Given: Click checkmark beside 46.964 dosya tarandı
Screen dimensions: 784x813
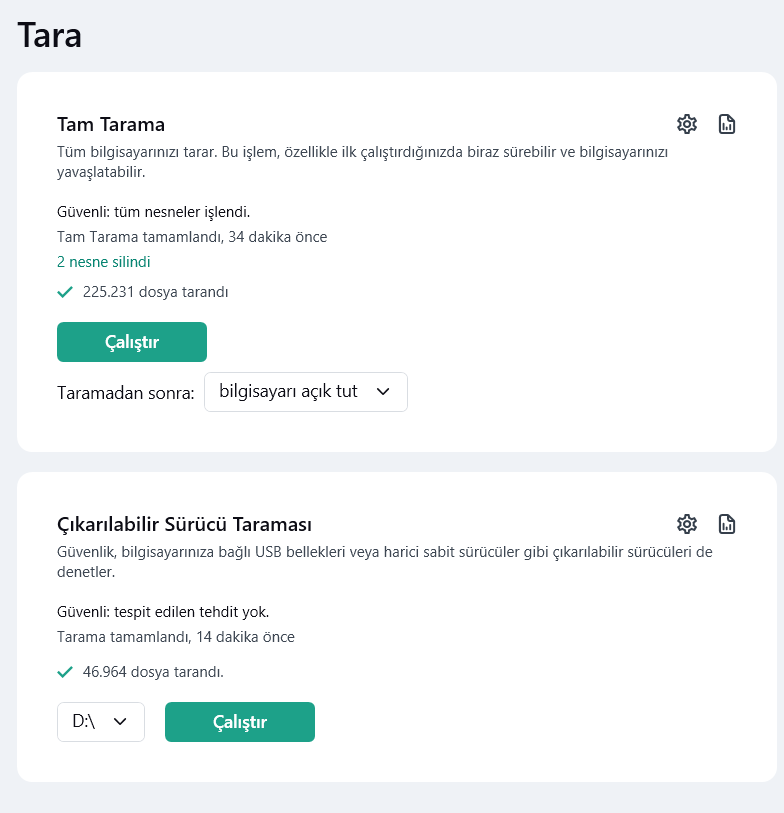Looking at the screenshot, I should click(x=65, y=672).
